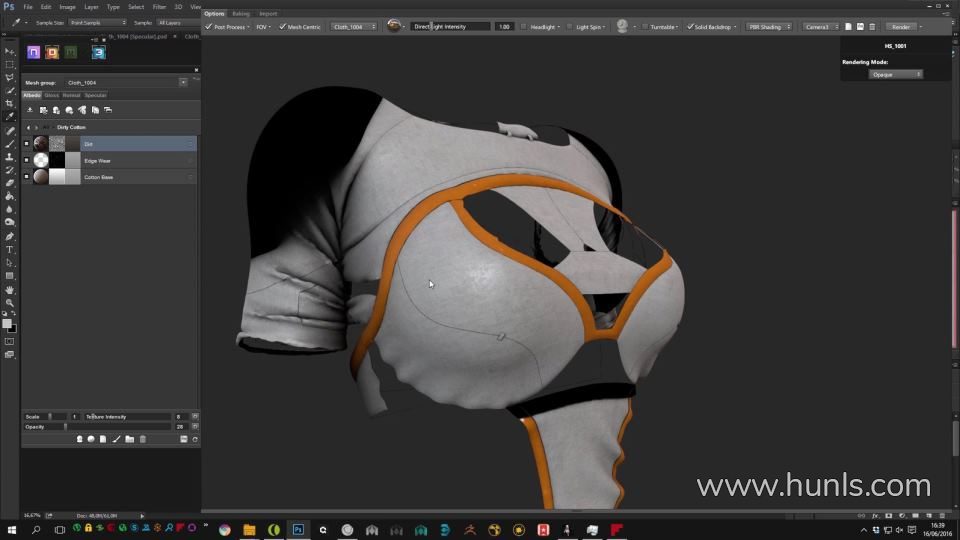Select the Pen tool
Screen dimensions: 960x540
tap(9, 236)
